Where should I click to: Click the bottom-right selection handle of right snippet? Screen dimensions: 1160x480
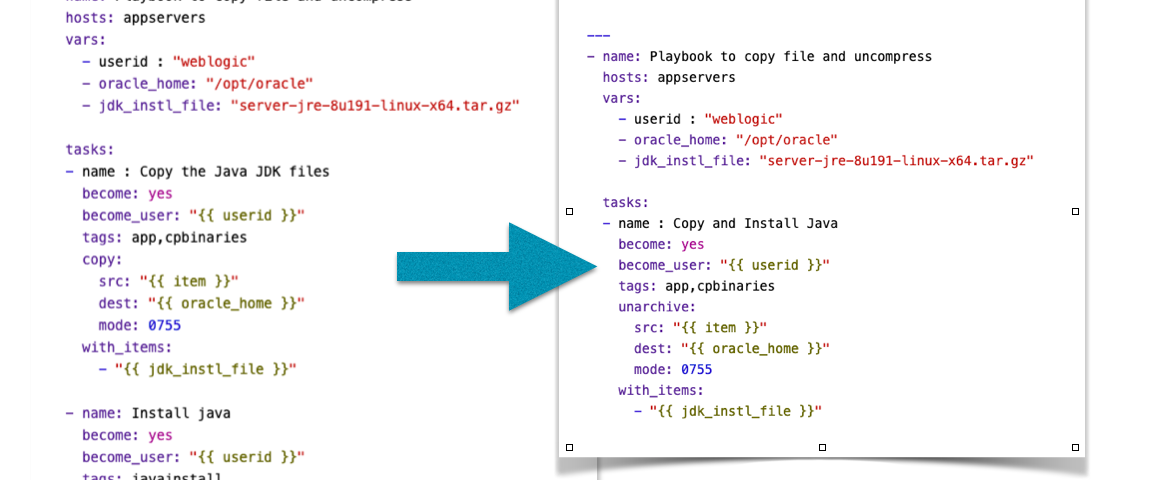point(1075,447)
